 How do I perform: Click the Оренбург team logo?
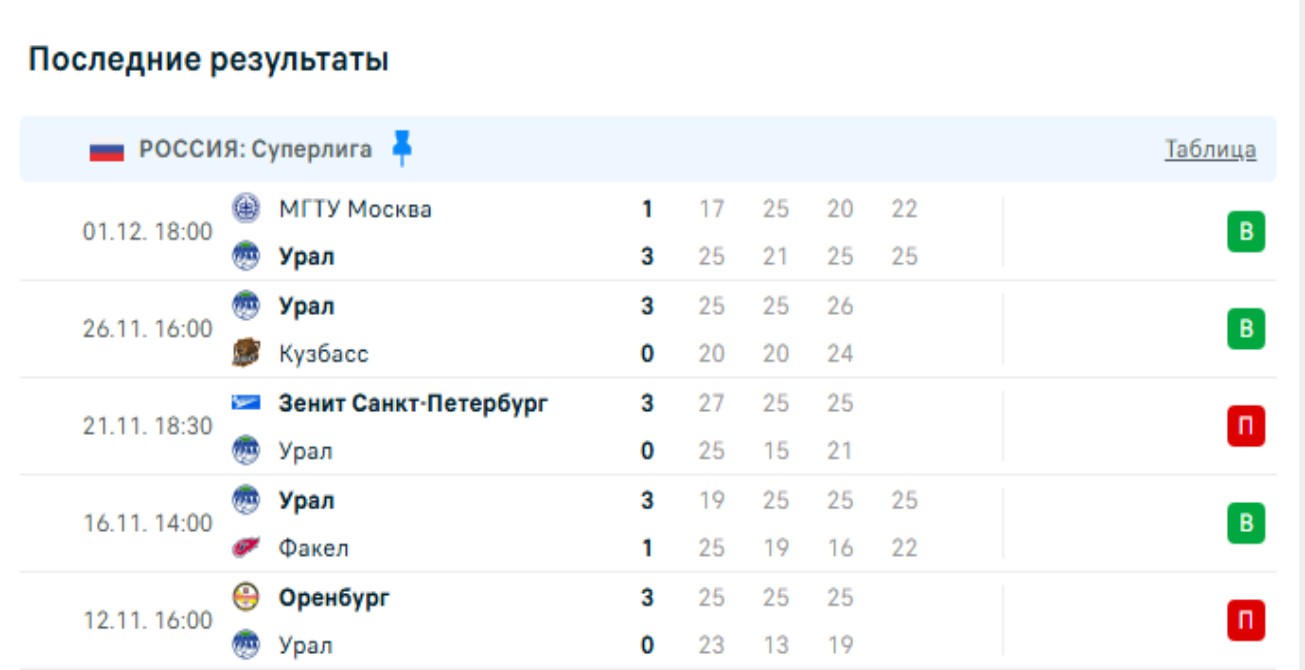[245, 598]
